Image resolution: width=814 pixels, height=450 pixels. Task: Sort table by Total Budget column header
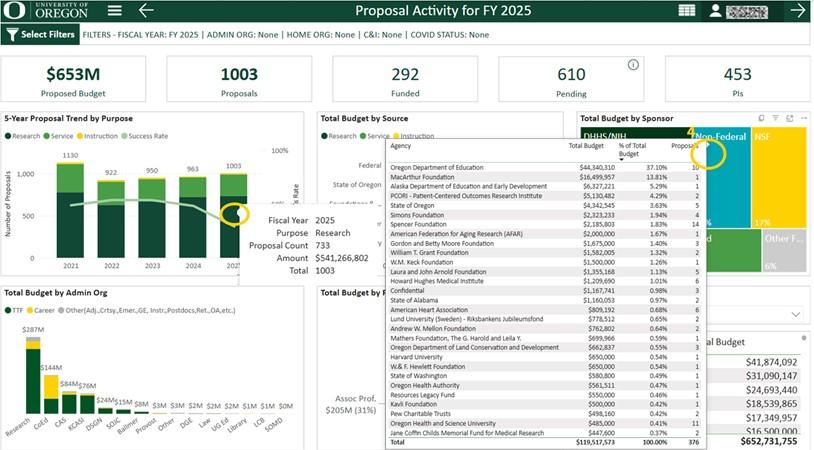coord(586,146)
